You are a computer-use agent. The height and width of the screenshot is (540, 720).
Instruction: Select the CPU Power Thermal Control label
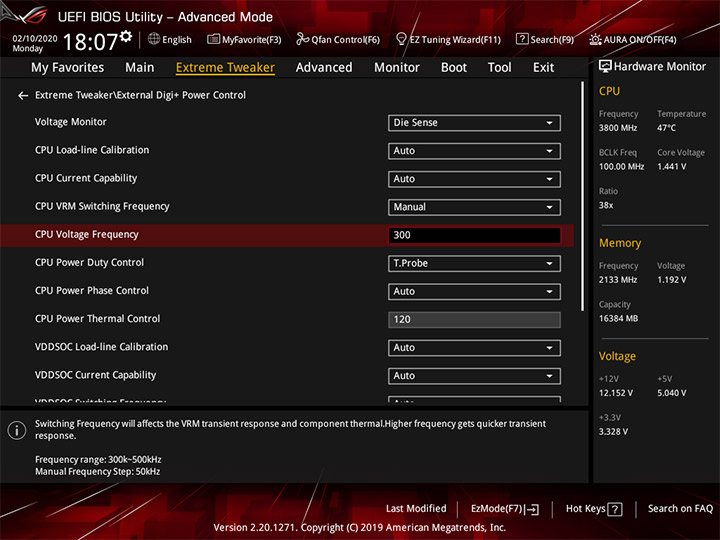coord(98,319)
